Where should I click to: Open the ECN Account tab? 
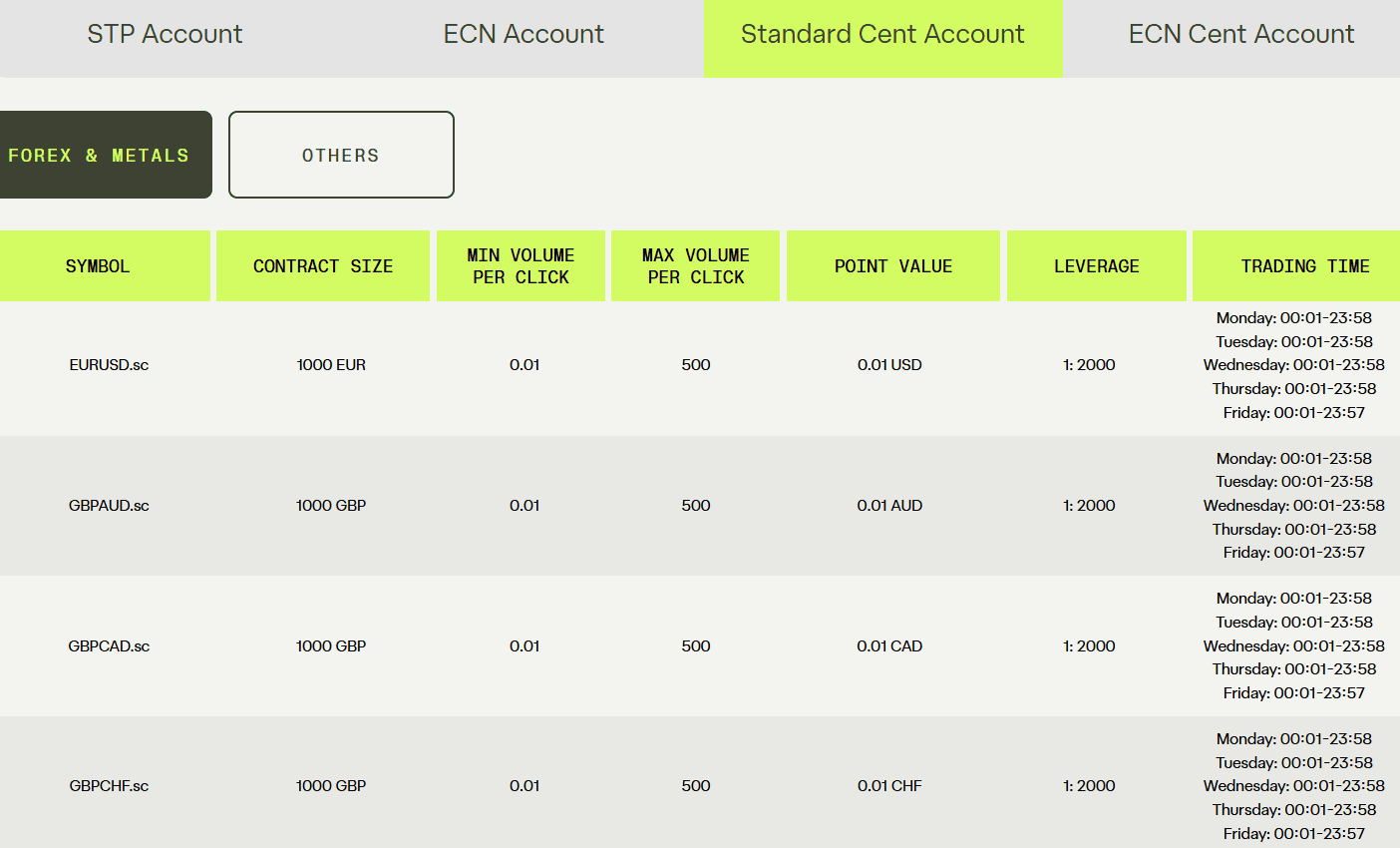(524, 35)
